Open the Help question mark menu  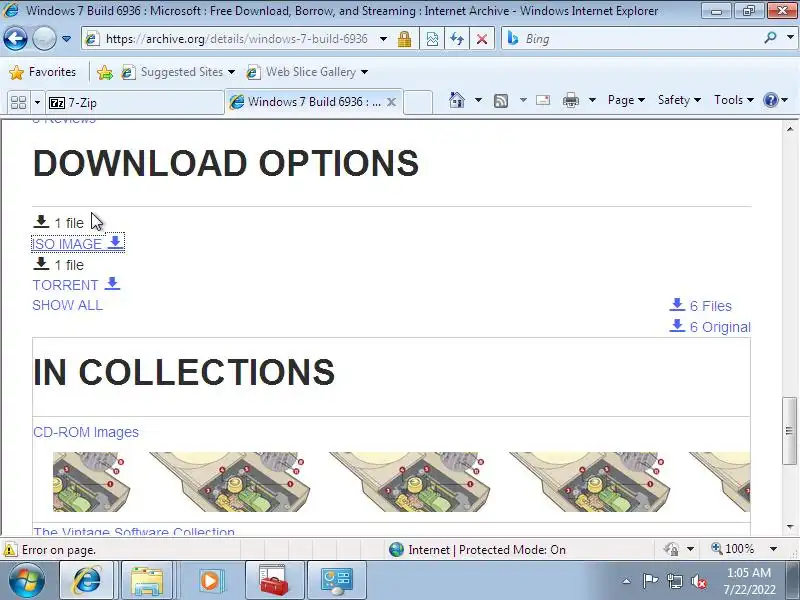coord(776,100)
